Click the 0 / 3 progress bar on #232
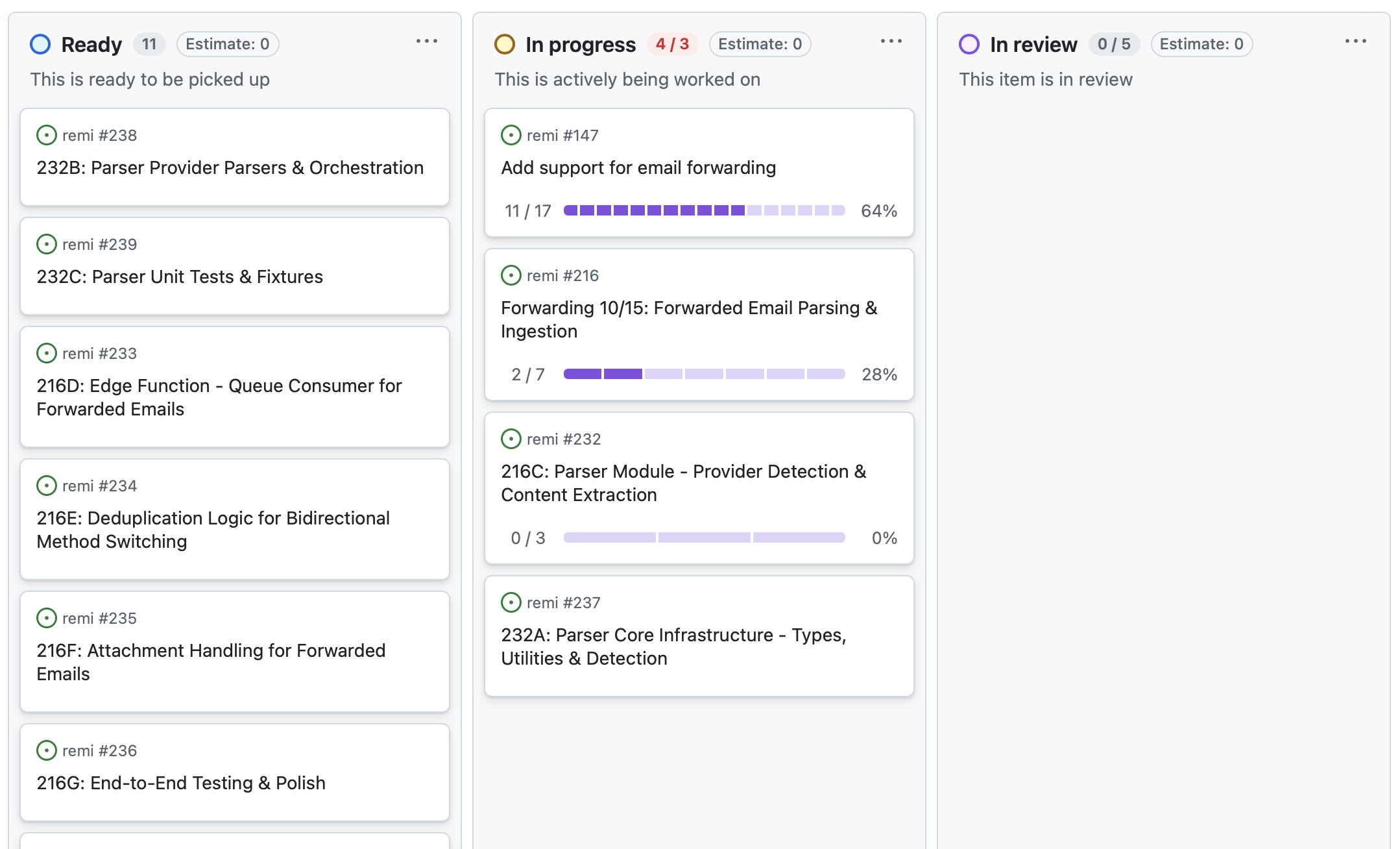The height and width of the screenshot is (849, 1400). coord(704,537)
